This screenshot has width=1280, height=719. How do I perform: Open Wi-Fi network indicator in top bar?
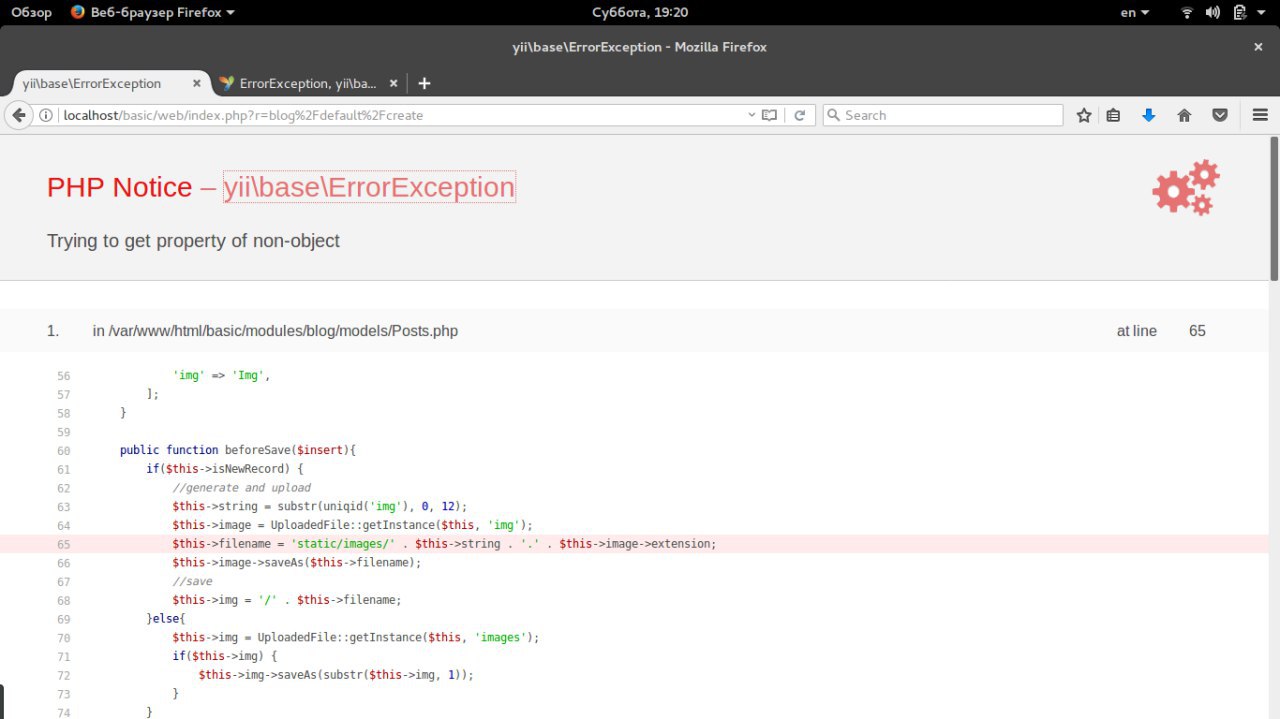tap(1187, 12)
